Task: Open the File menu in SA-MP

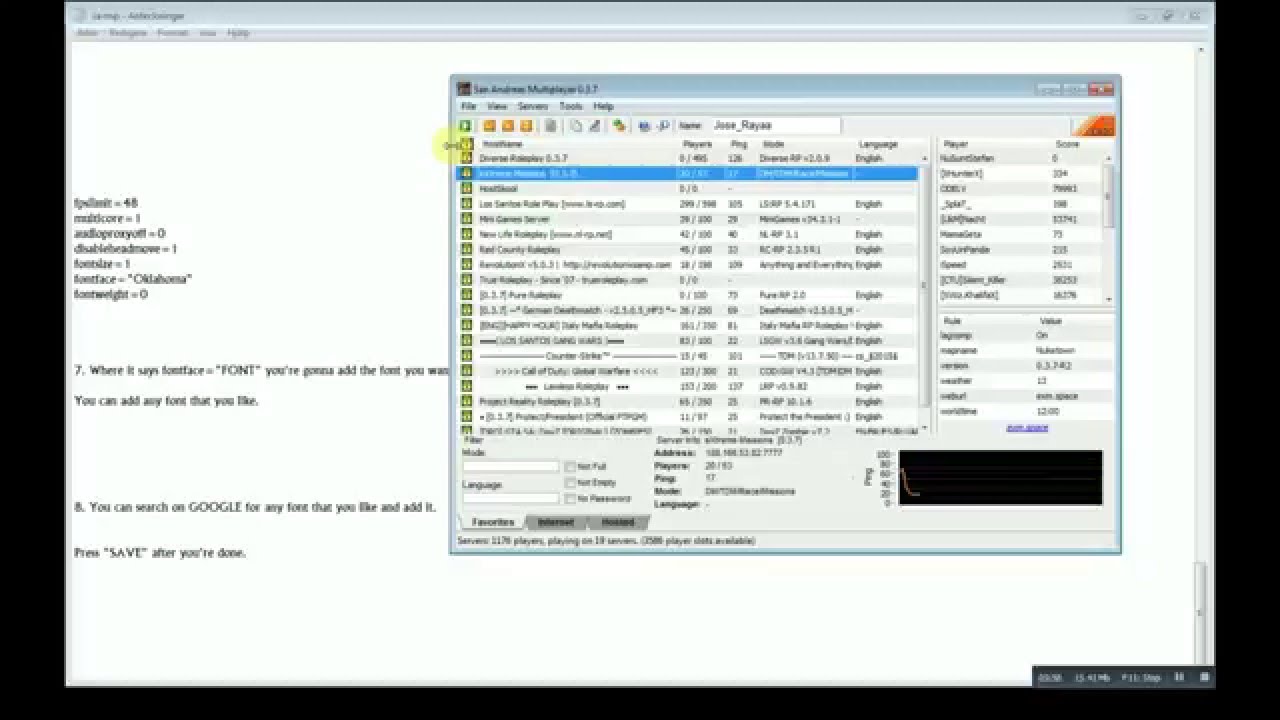Action: click(x=468, y=106)
